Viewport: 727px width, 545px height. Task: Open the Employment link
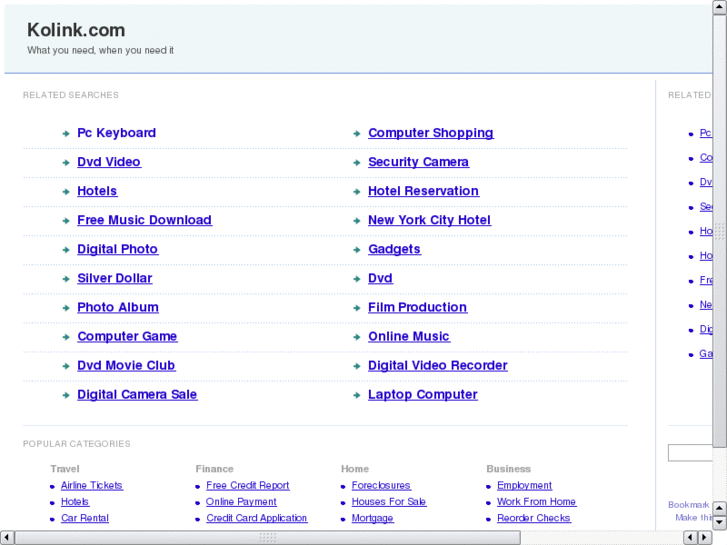coord(524,486)
